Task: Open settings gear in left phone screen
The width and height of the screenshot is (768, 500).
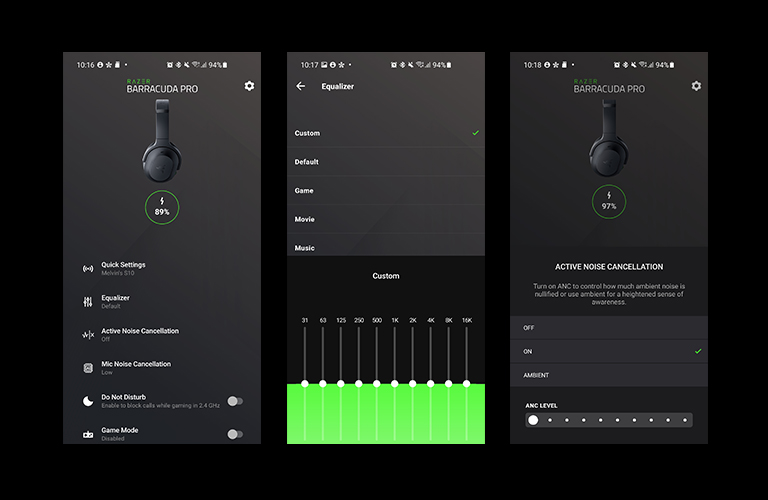Action: point(249,86)
